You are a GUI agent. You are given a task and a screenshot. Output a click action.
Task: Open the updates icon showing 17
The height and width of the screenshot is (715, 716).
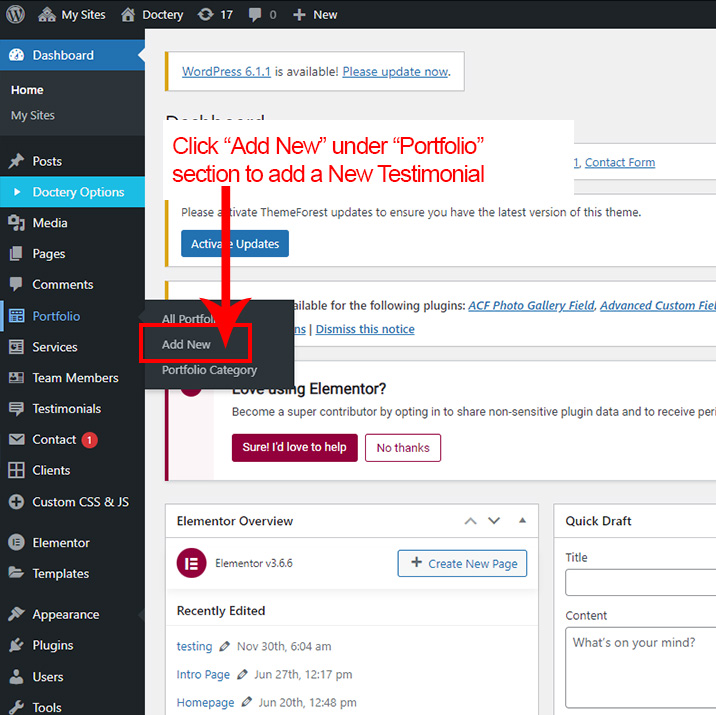205,15
